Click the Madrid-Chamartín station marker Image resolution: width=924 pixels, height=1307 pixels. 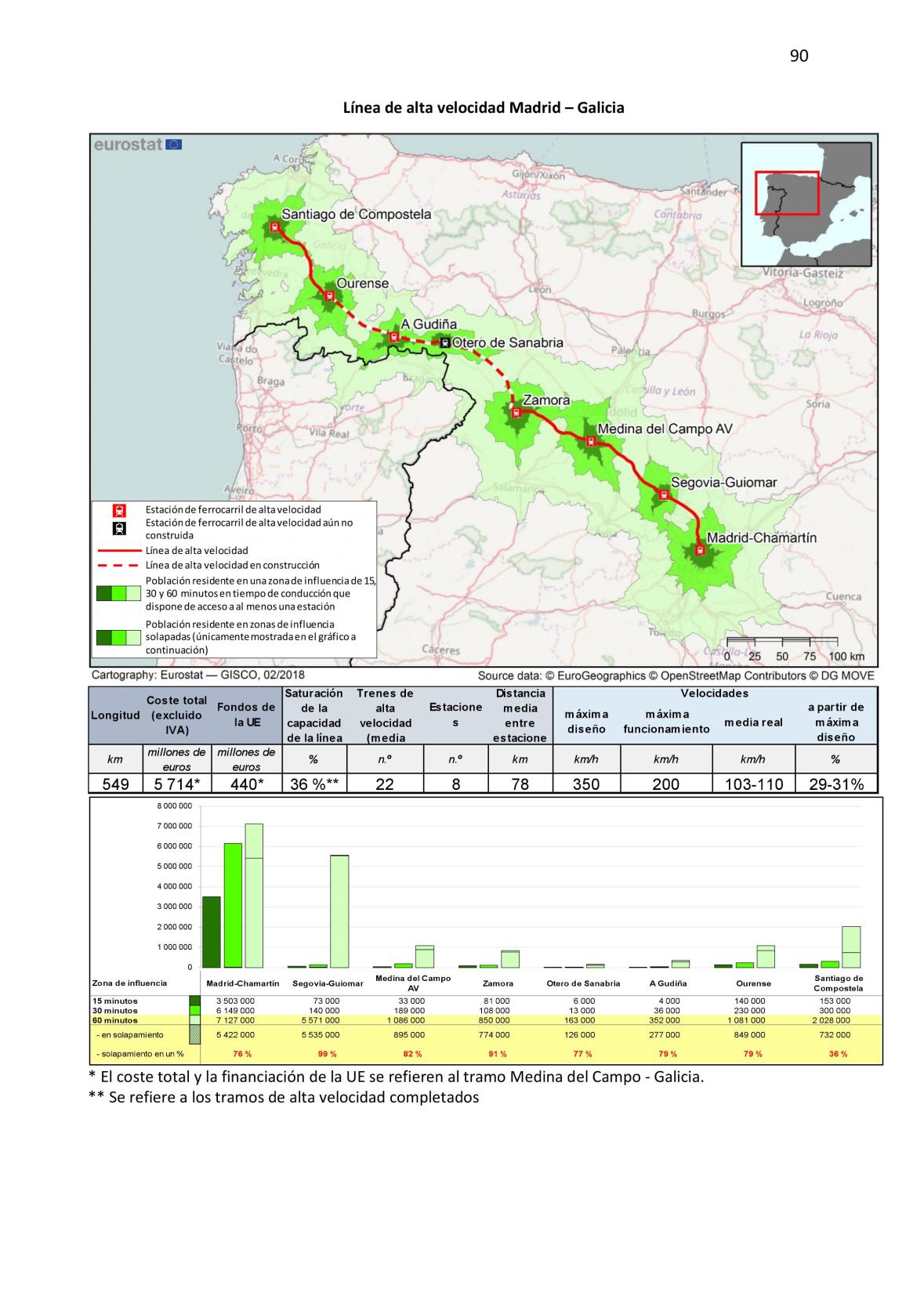(700, 550)
